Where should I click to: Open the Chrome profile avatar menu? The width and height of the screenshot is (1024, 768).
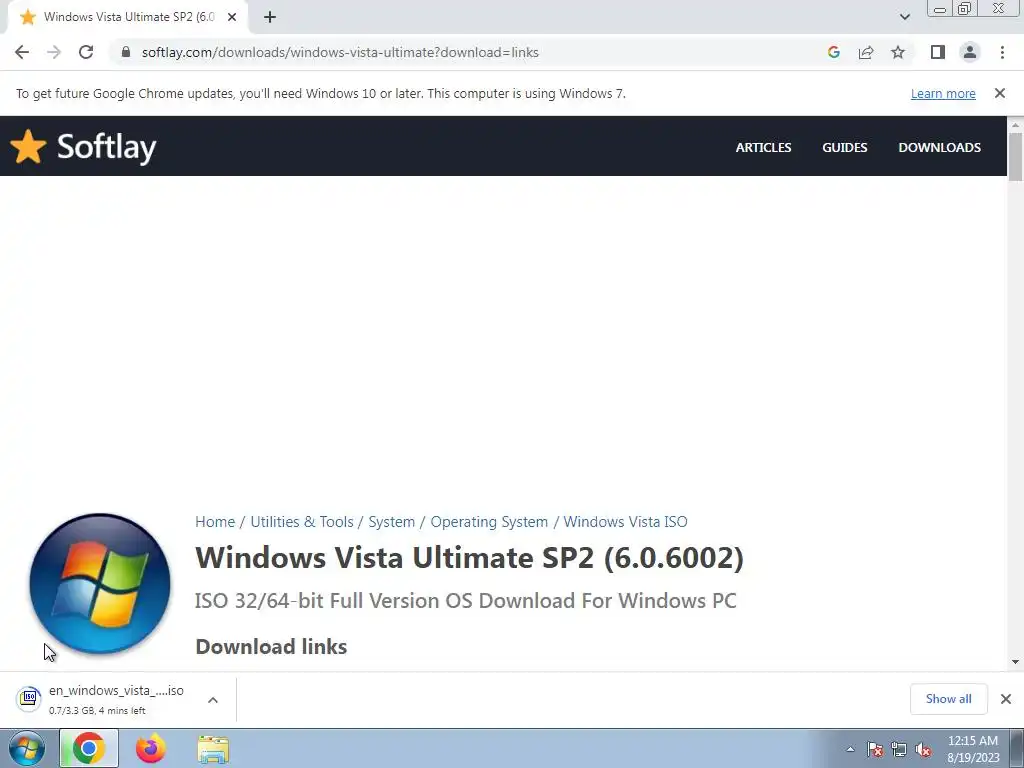[970, 52]
